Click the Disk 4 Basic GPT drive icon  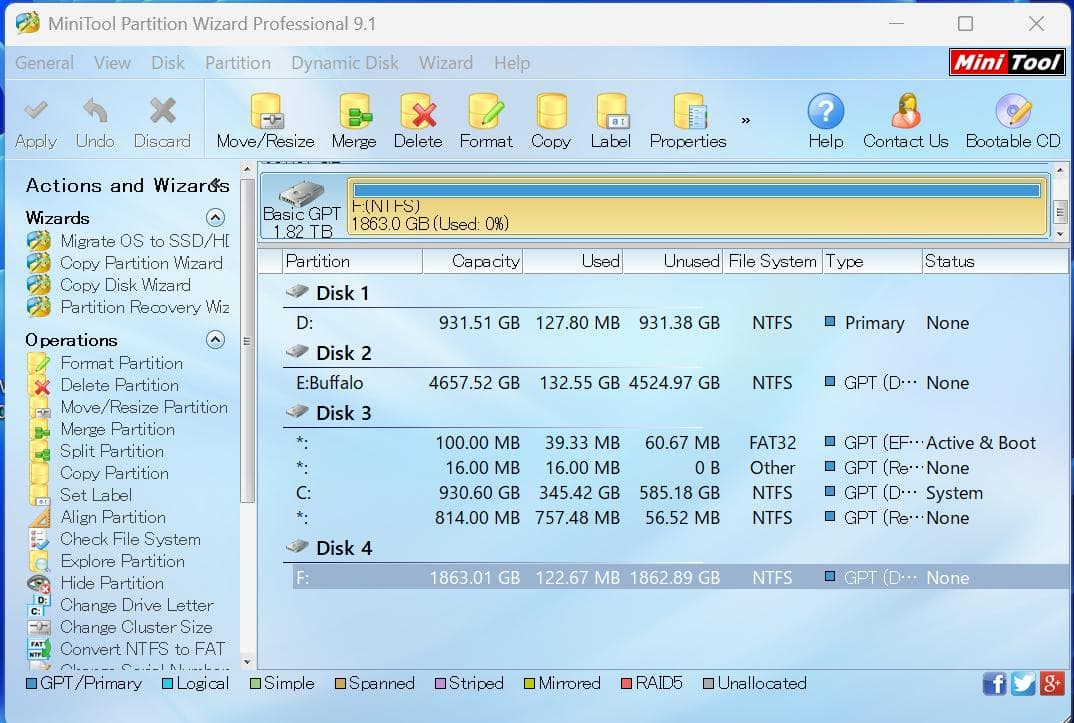click(x=301, y=194)
